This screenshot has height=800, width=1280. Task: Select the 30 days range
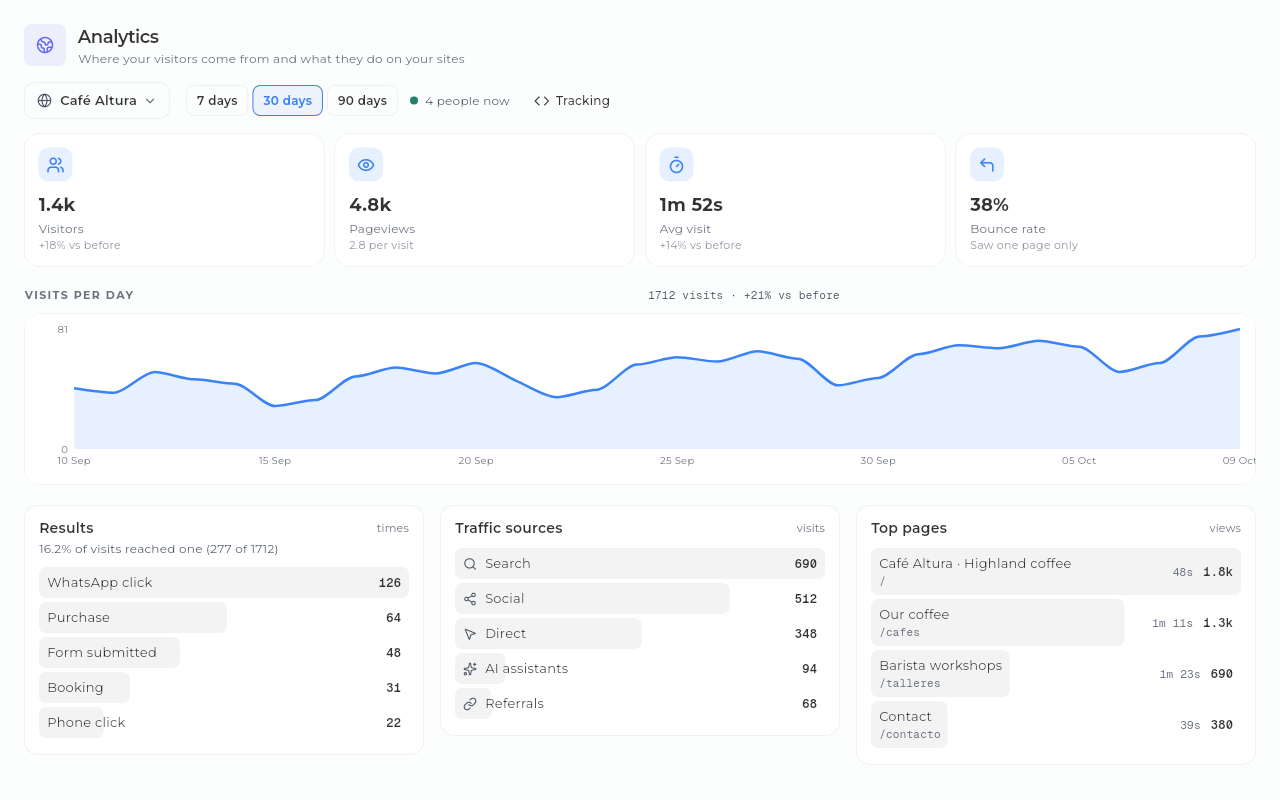(x=288, y=101)
